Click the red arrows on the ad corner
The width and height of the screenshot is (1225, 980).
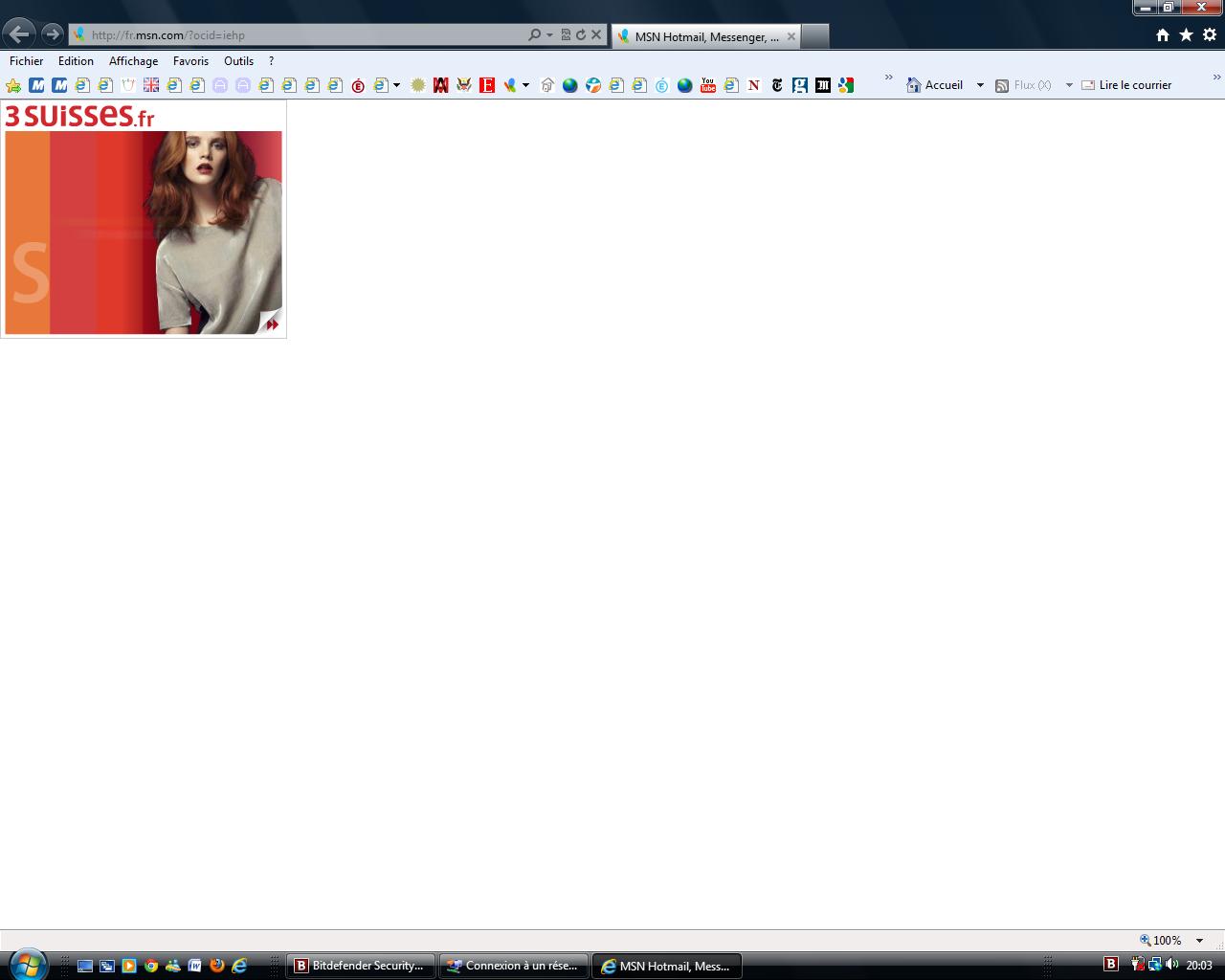(272, 324)
